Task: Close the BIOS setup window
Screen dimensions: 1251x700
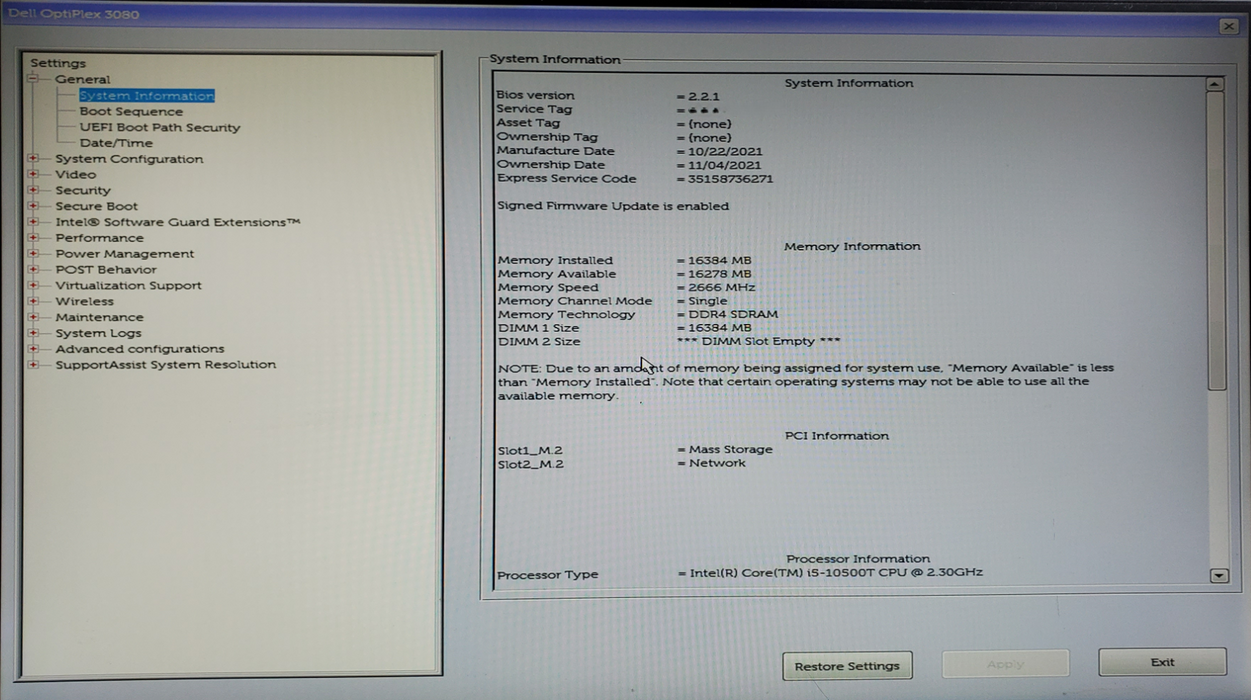Action: pos(1229,26)
